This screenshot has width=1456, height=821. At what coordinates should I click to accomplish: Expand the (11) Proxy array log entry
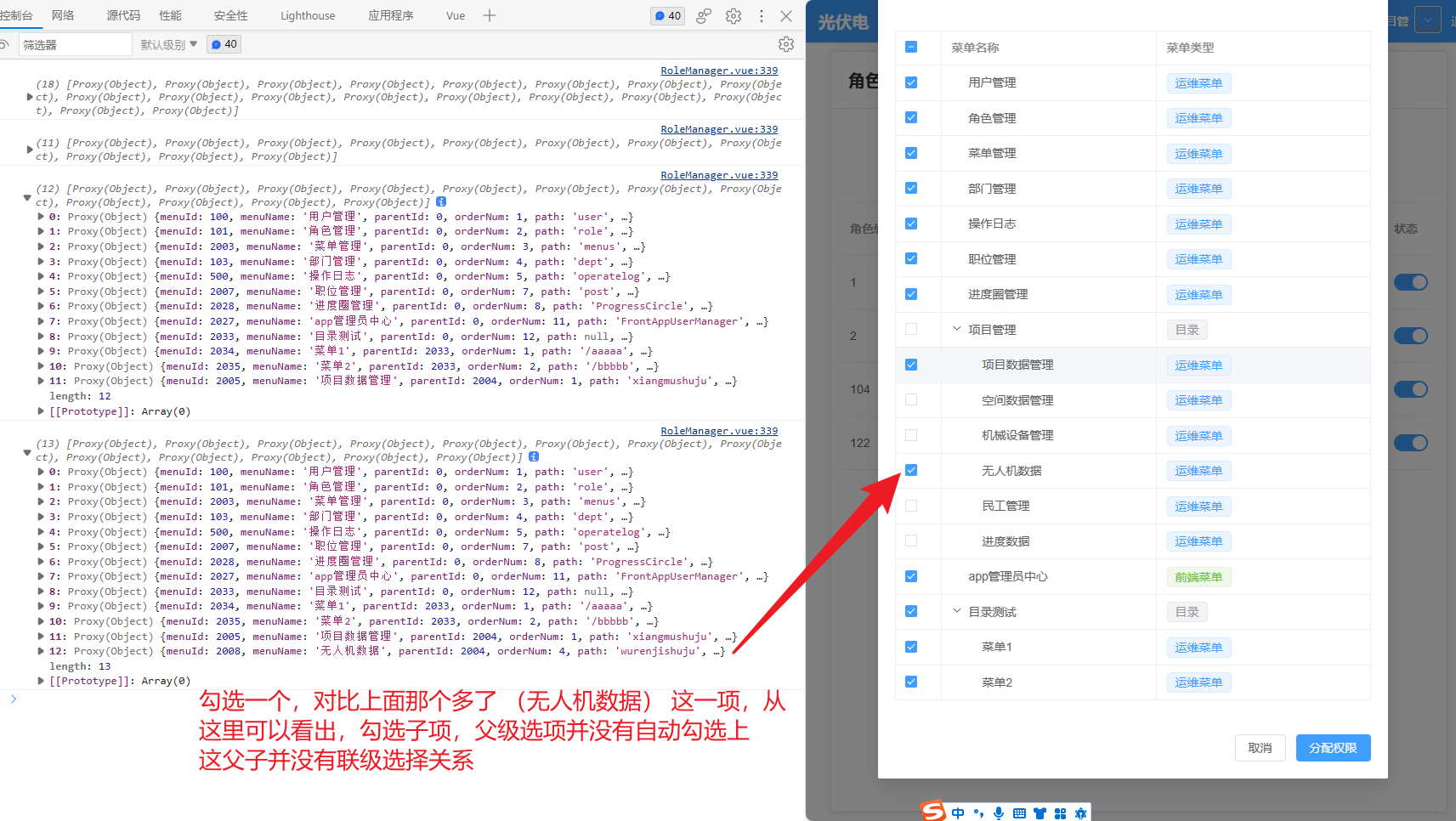pos(31,150)
